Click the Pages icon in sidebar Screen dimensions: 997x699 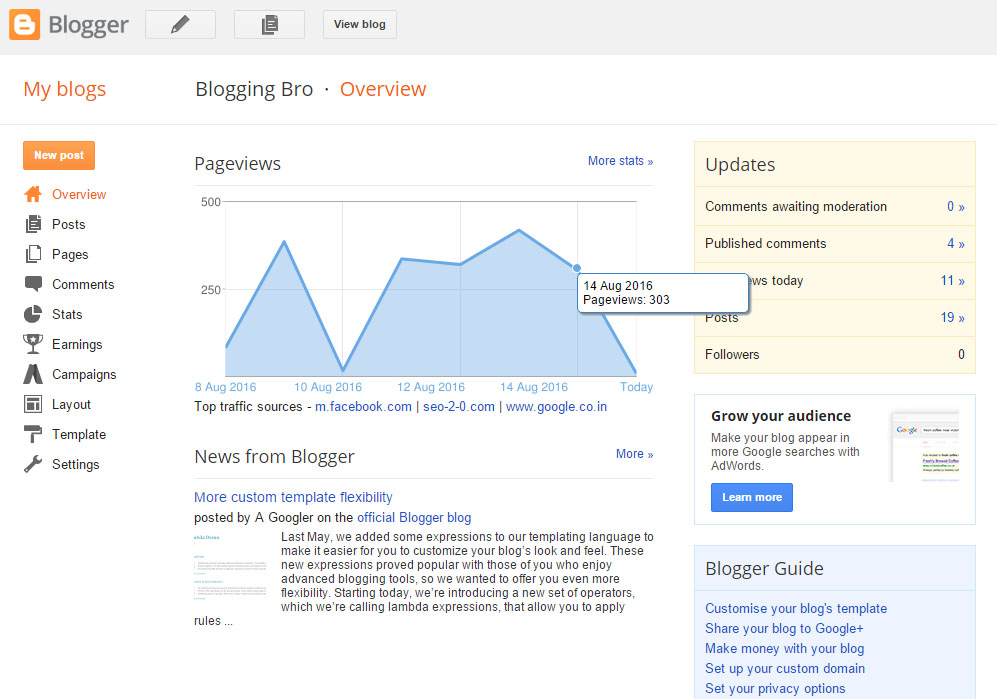click(x=33, y=254)
